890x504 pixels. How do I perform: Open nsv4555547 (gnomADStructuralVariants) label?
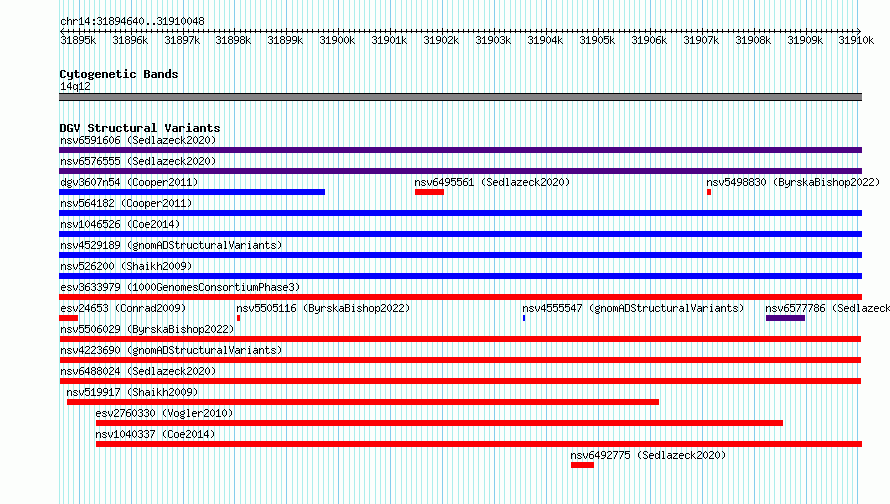click(x=633, y=308)
